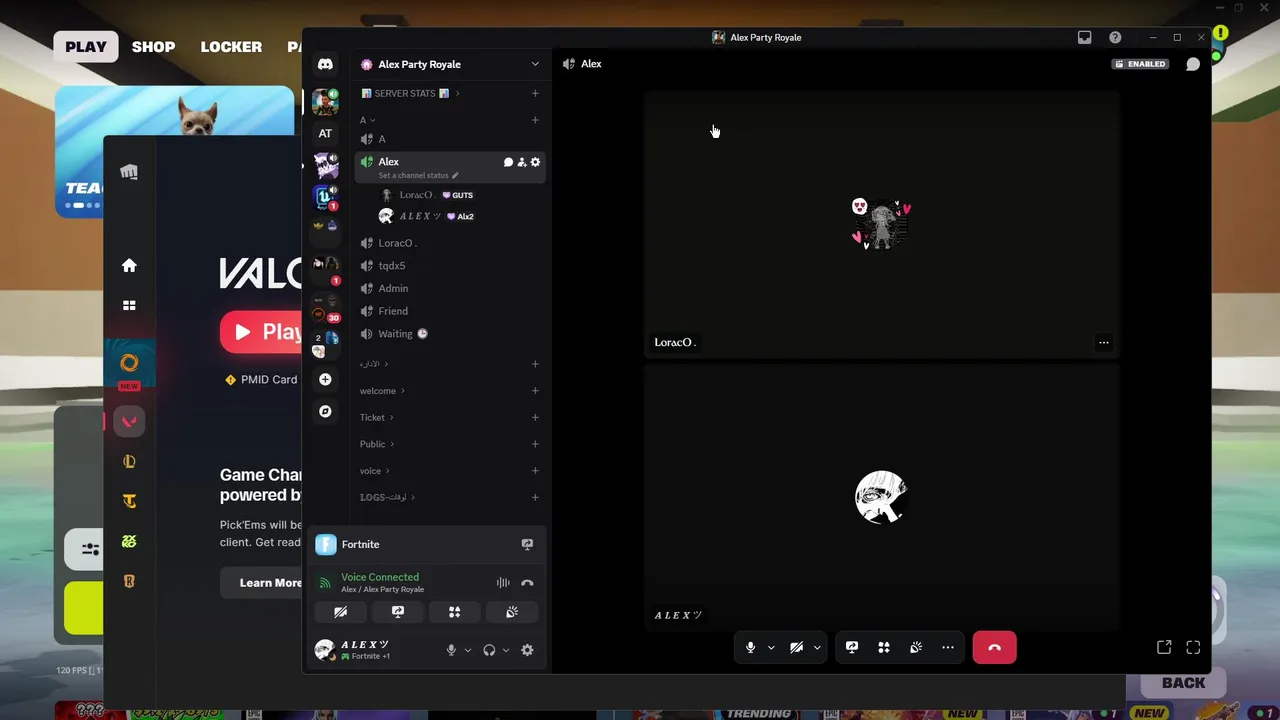1280x720 pixels.
Task: Add channel to the LOGS category
Action: (x=535, y=497)
